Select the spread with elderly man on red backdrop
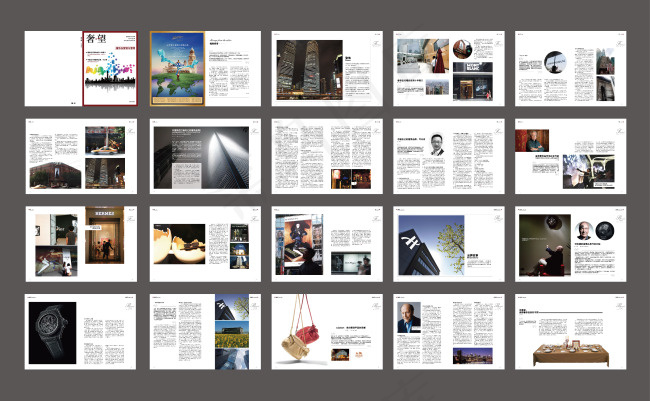Image resolution: width=650 pixels, height=401 pixels. (571, 156)
